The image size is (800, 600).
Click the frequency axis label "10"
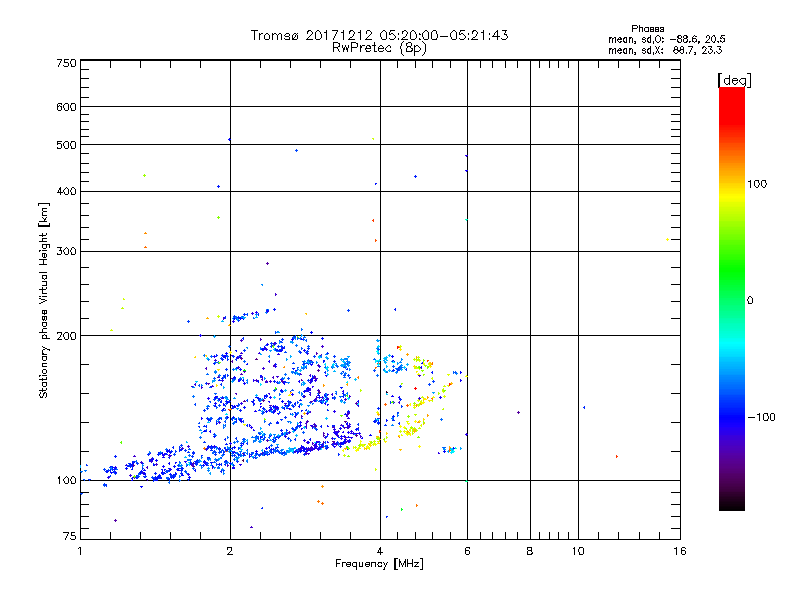tap(578, 551)
